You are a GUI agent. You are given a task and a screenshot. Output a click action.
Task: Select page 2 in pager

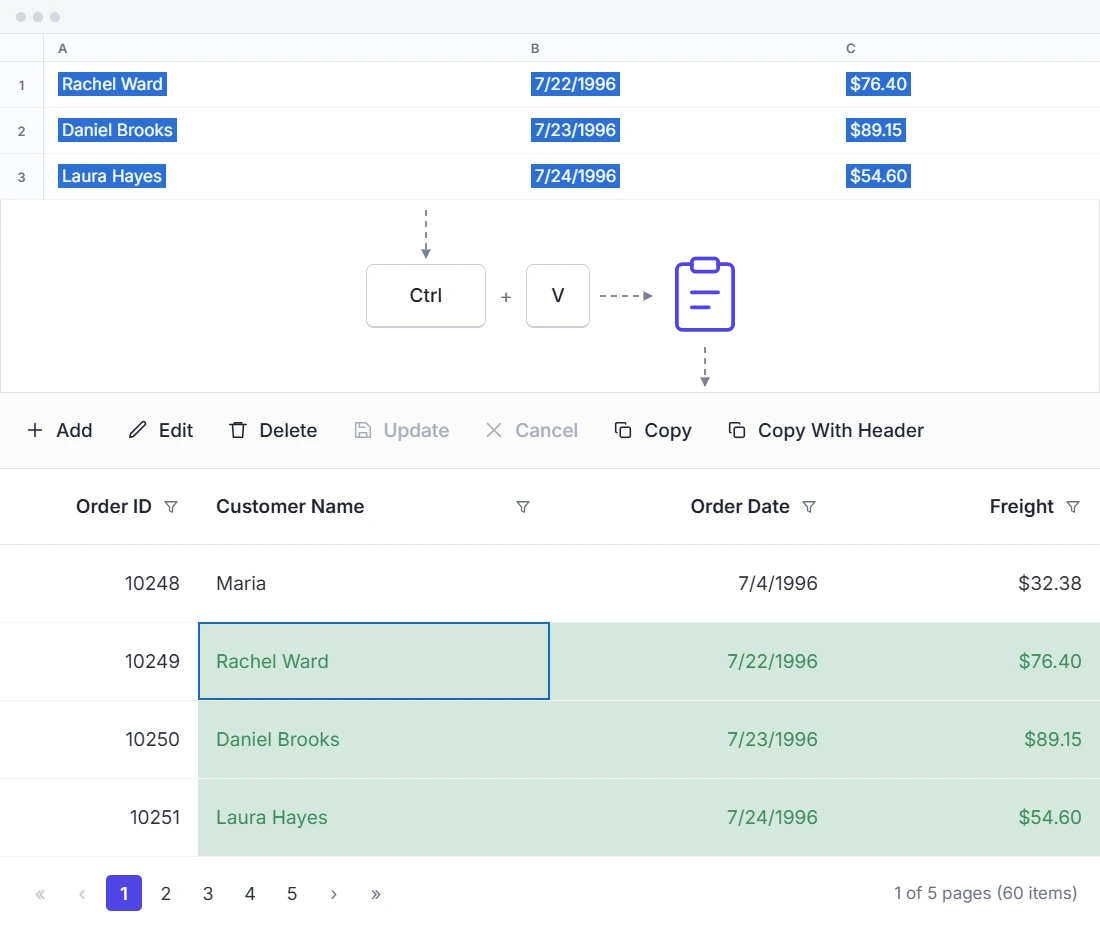(166, 893)
